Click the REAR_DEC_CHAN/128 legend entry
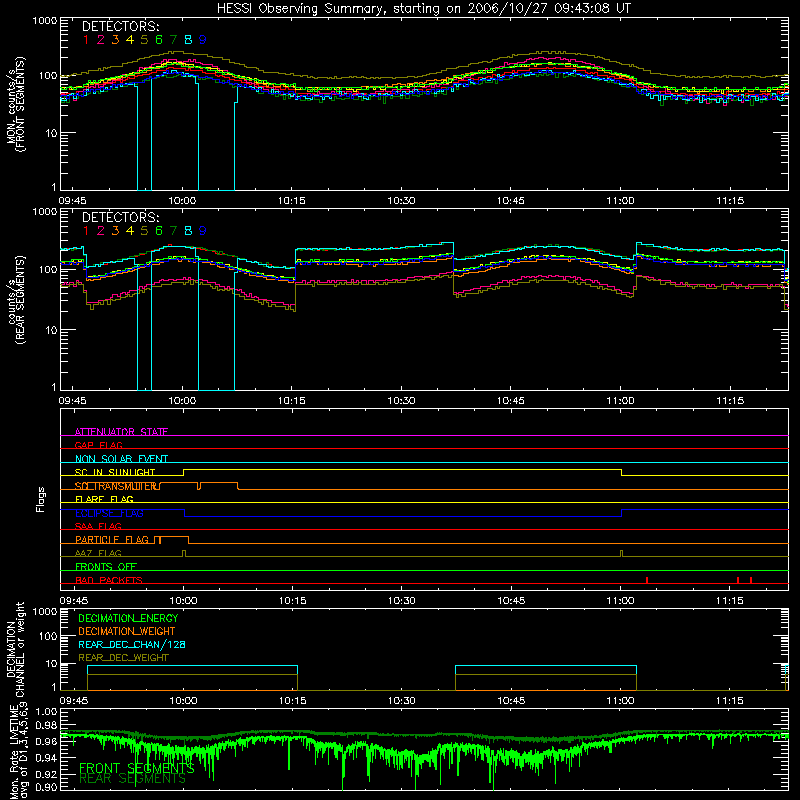The image size is (800, 800). (x=132, y=644)
